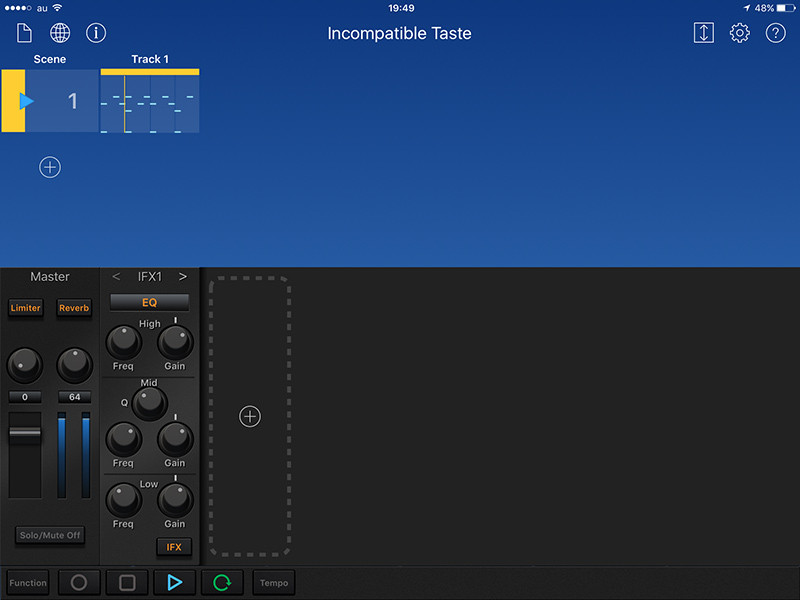Adjust the Reverb knob above value 64

click(74, 365)
